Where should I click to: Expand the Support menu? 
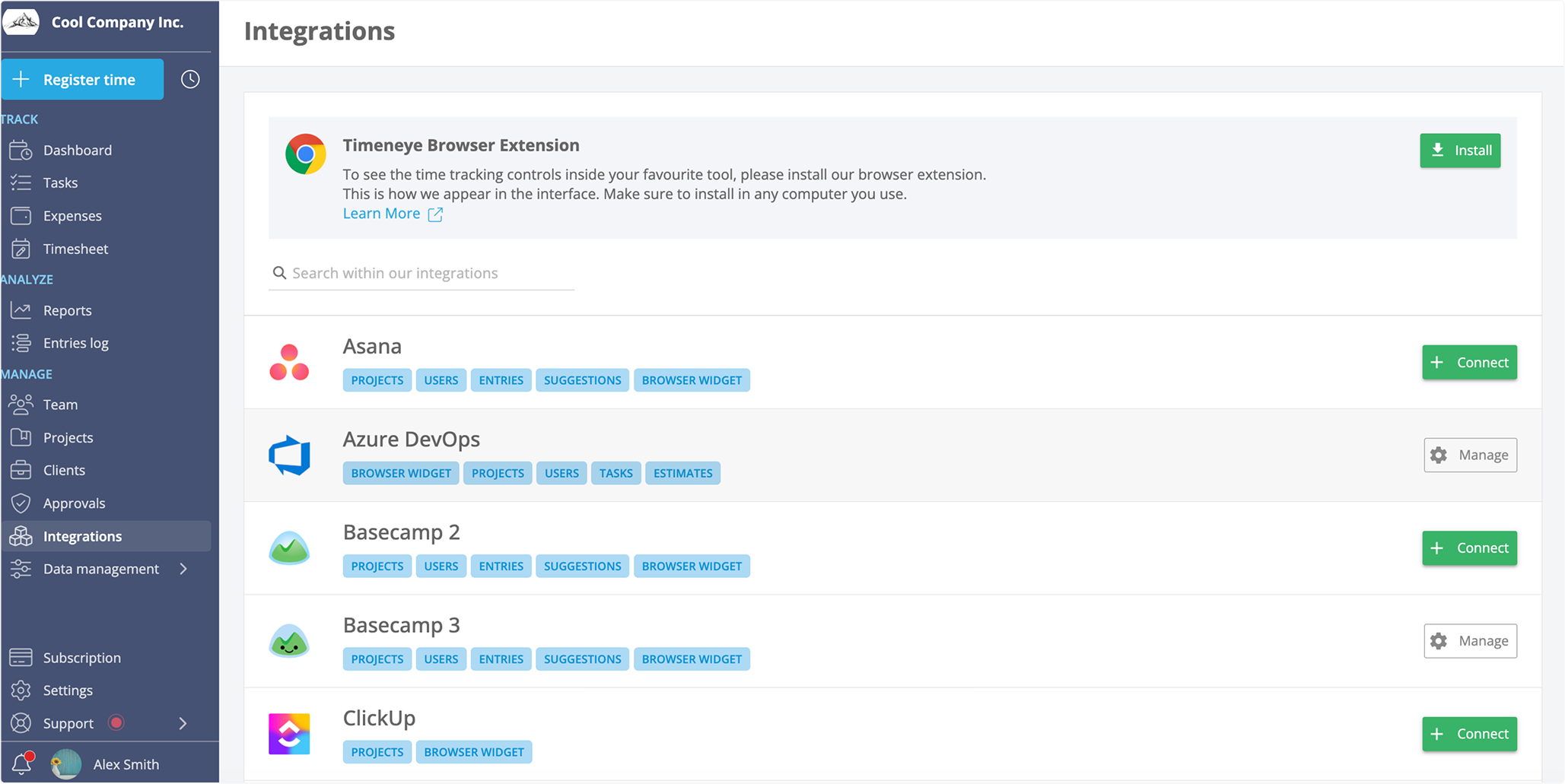[x=183, y=723]
